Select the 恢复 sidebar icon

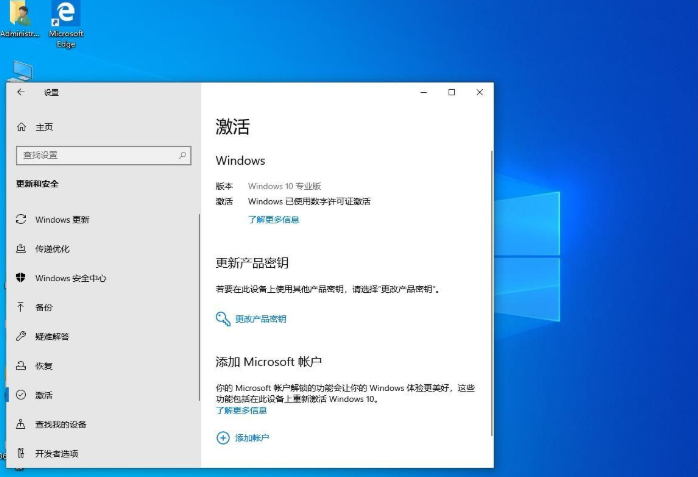click(x=21, y=366)
